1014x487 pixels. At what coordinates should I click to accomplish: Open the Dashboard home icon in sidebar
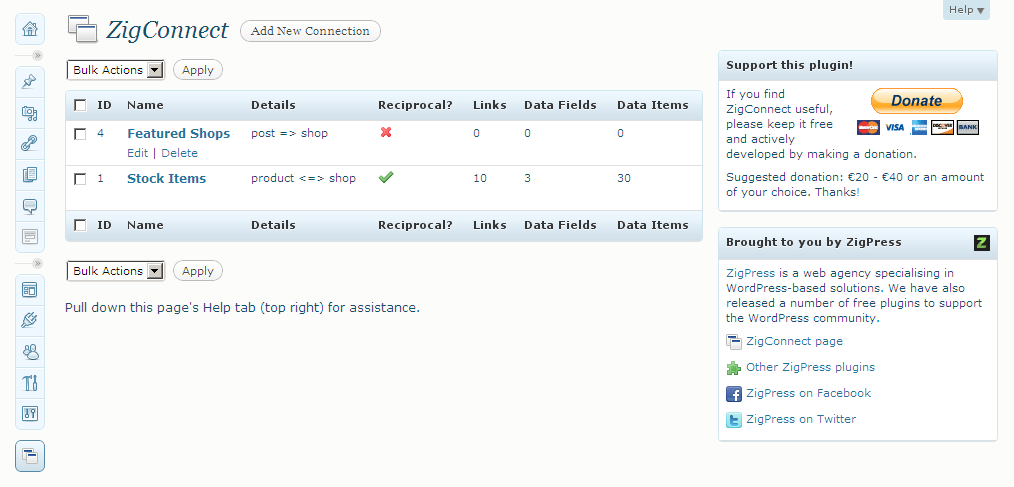click(30, 29)
